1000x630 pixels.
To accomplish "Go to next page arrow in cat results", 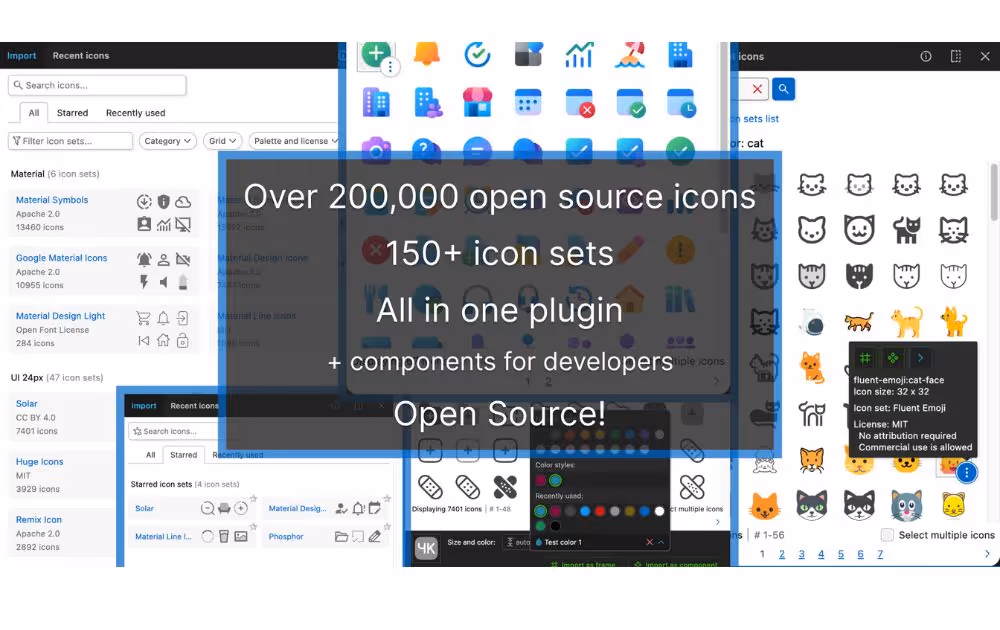I will [987, 553].
